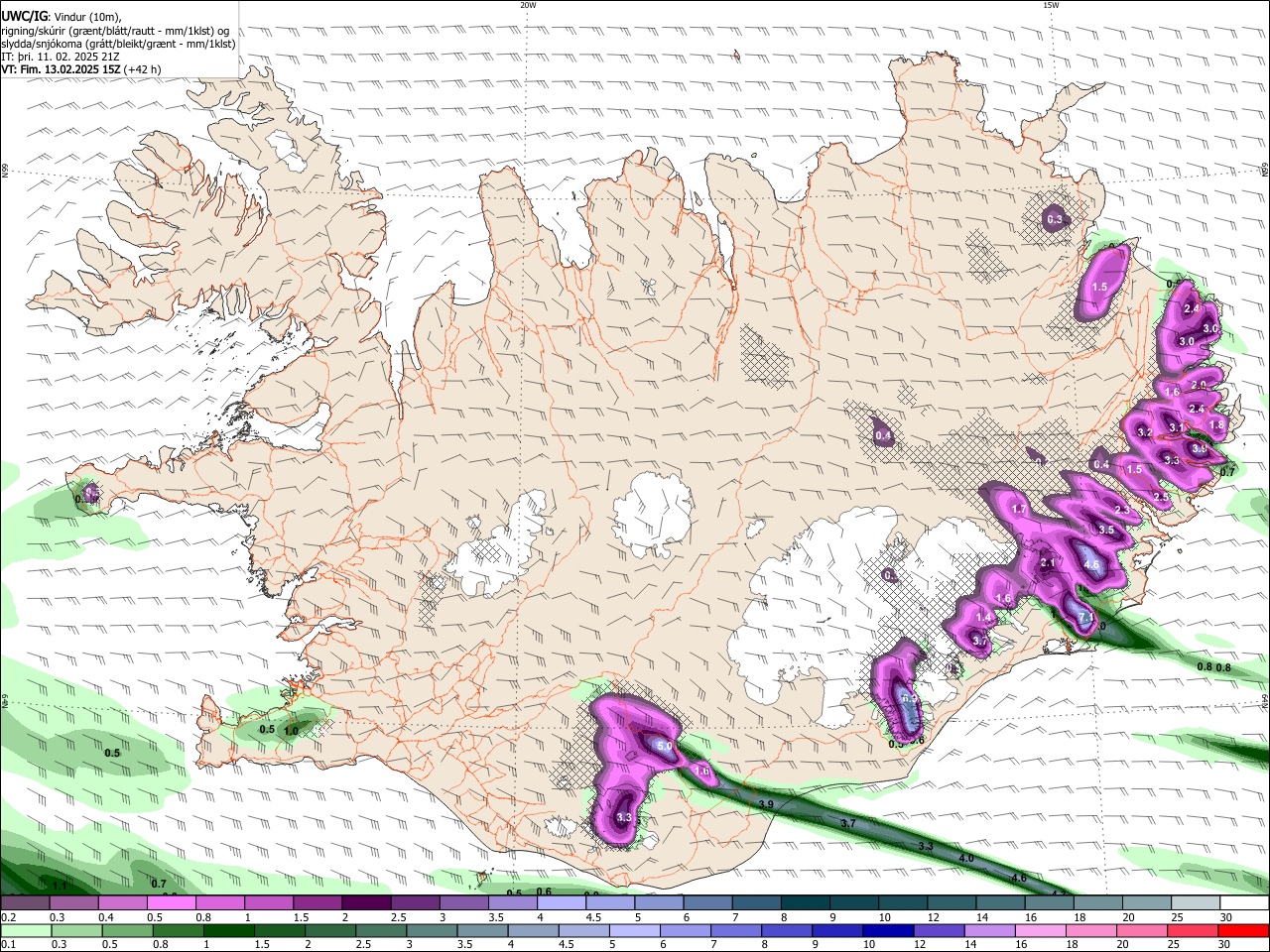Select the dark green 1 swatch in rain legend
The height and width of the screenshot is (952, 1270).
[227, 931]
